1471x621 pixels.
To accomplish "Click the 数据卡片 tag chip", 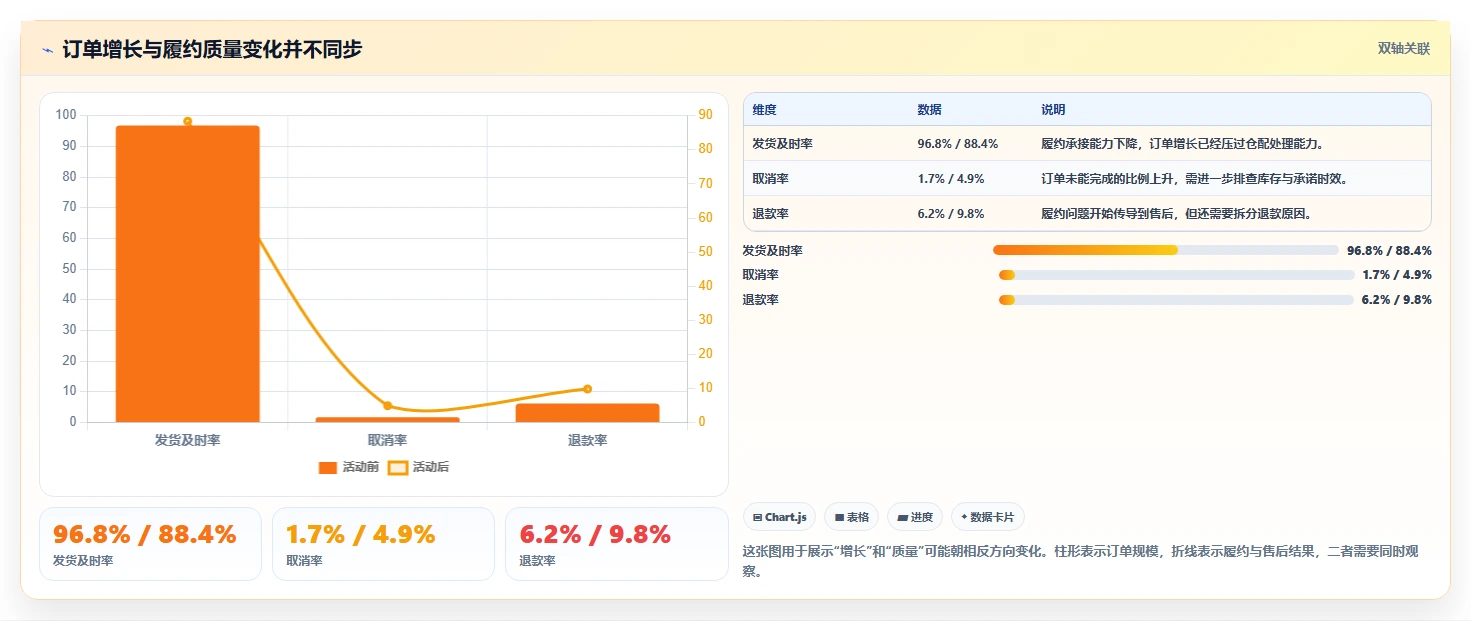I will [x=988, y=517].
